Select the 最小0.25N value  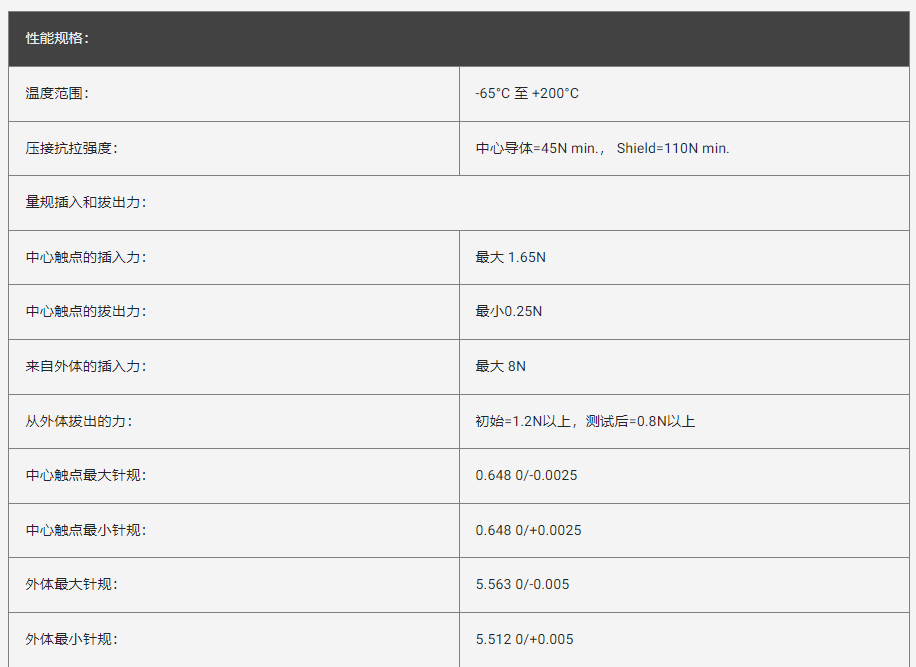pos(508,311)
